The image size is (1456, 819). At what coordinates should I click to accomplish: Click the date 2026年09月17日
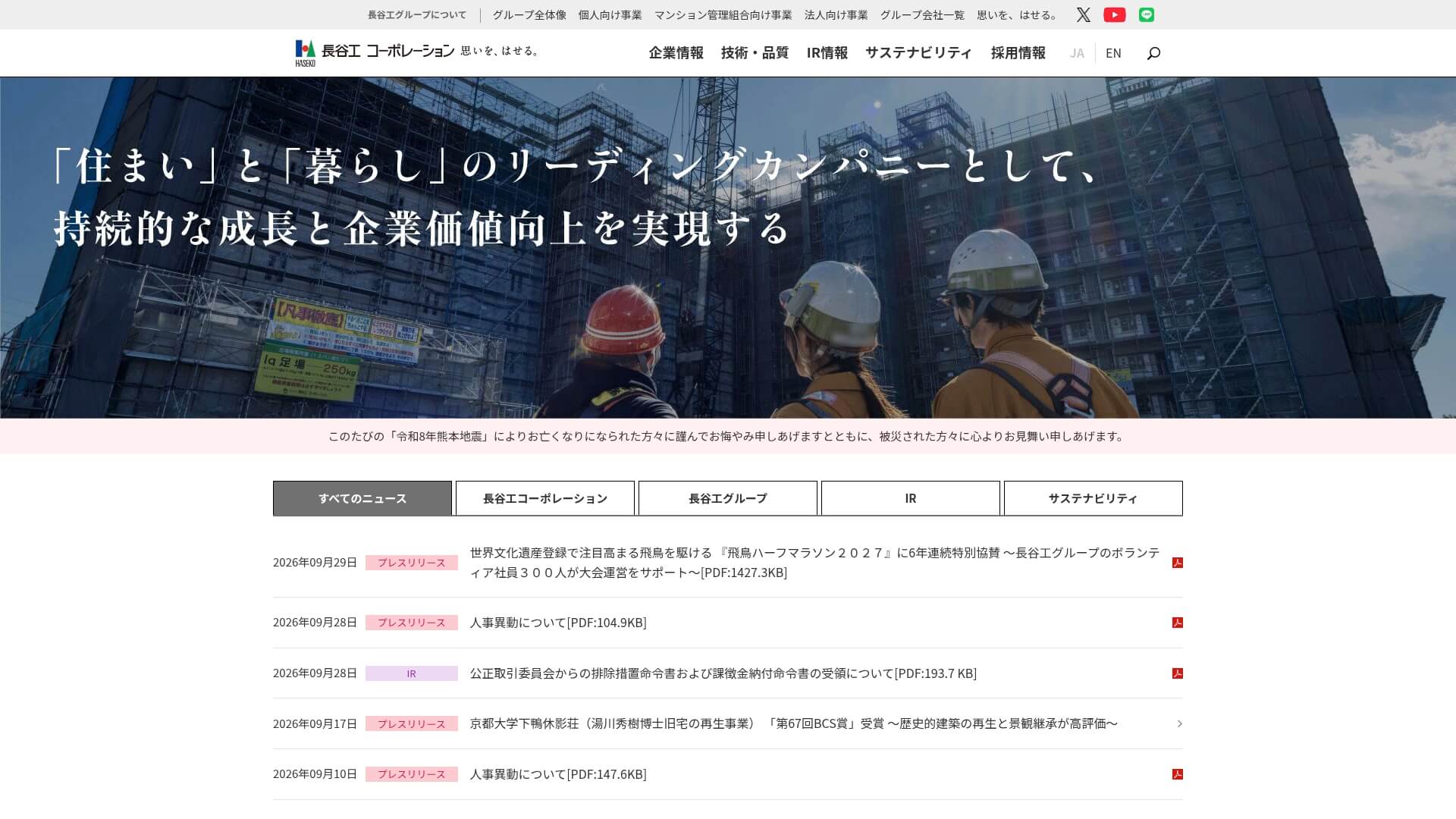[315, 723]
